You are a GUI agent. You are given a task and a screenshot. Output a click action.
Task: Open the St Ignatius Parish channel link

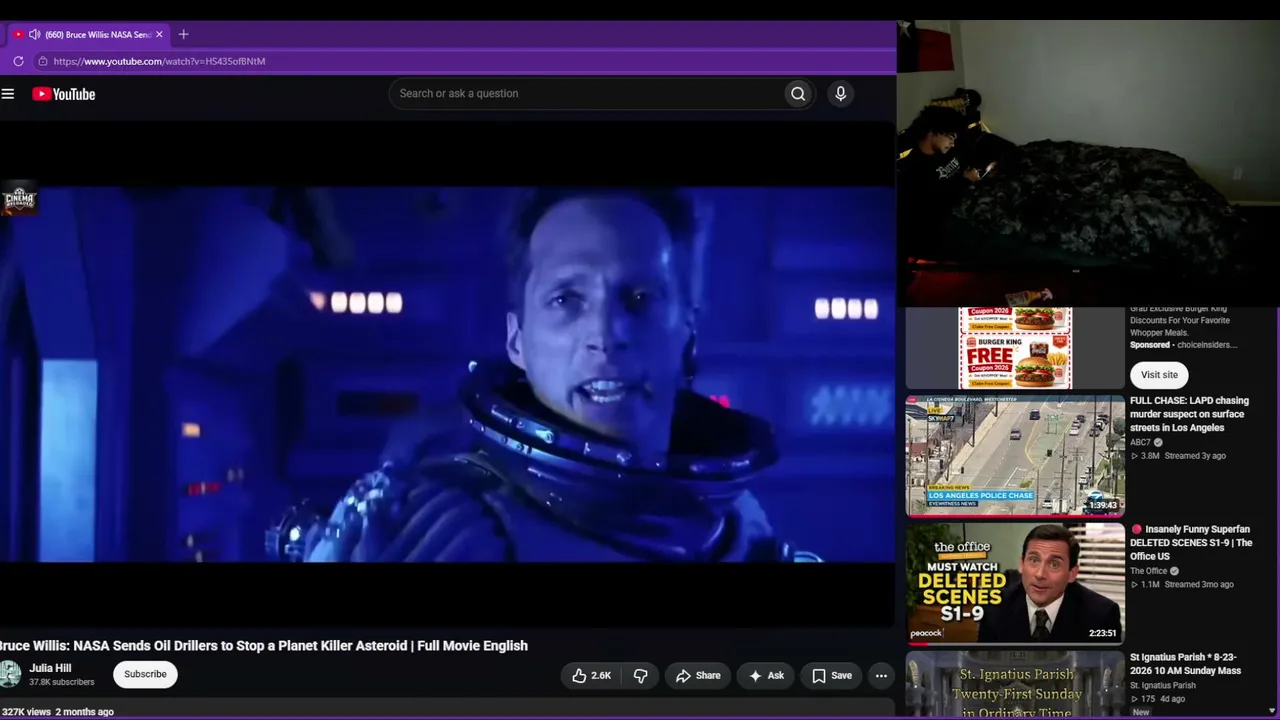tap(1163, 685)
